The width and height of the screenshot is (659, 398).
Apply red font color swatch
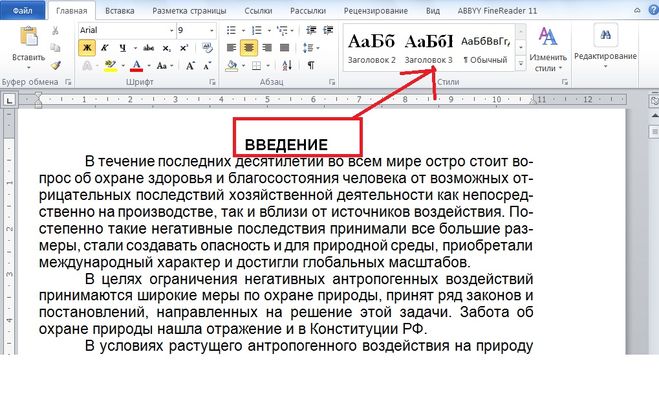[136, 65]
